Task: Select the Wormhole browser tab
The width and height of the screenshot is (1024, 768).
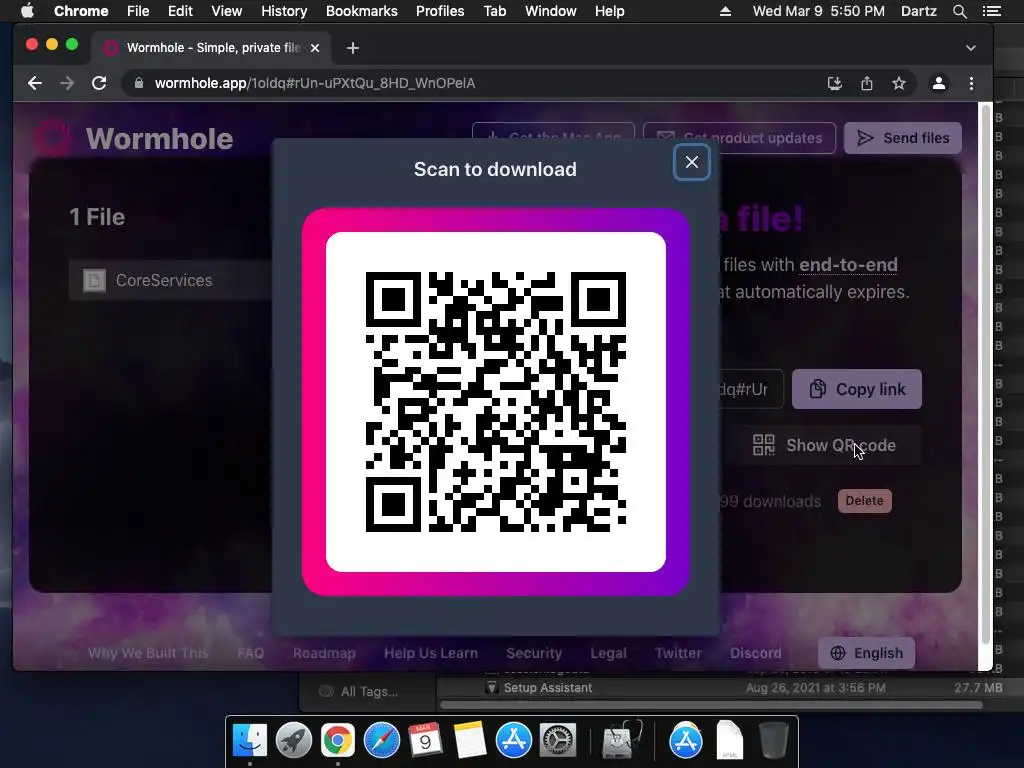Action: [x=211, y=48]
